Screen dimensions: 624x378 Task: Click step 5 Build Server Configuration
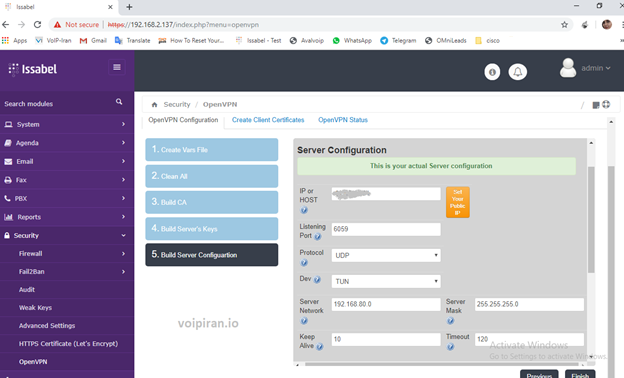tap(212, 255)
